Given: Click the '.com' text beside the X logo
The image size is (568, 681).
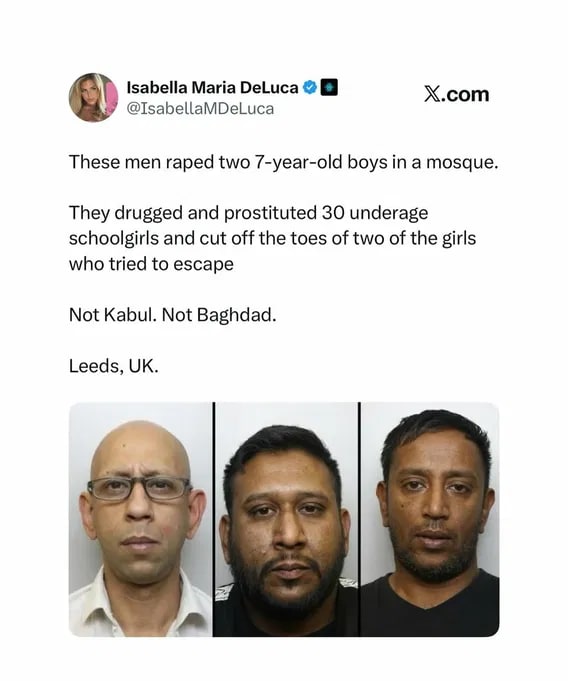Looking at the screenshot, I should click(x=465, y=95).
